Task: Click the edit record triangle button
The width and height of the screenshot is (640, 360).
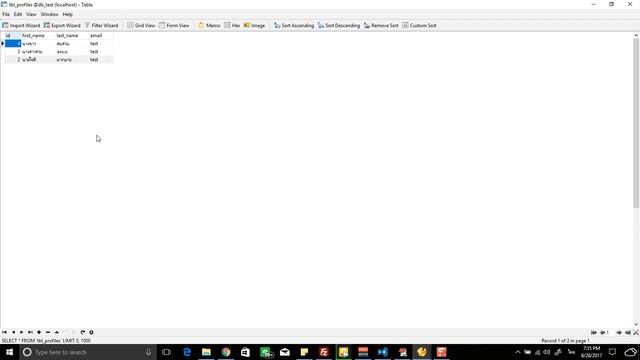Action: [57, 332]
